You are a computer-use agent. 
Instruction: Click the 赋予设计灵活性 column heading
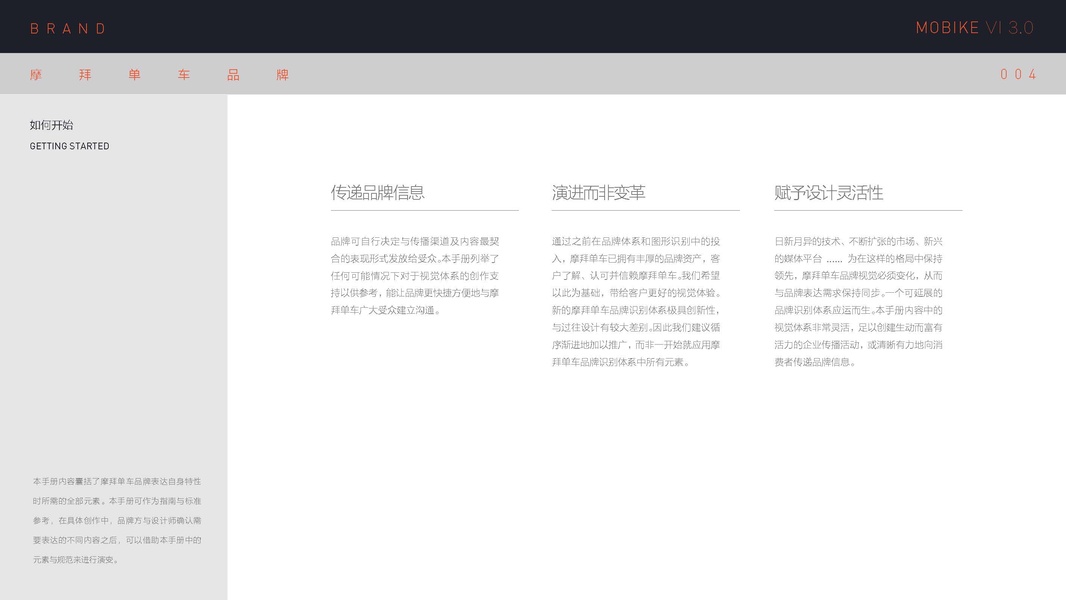click(828, 192)
